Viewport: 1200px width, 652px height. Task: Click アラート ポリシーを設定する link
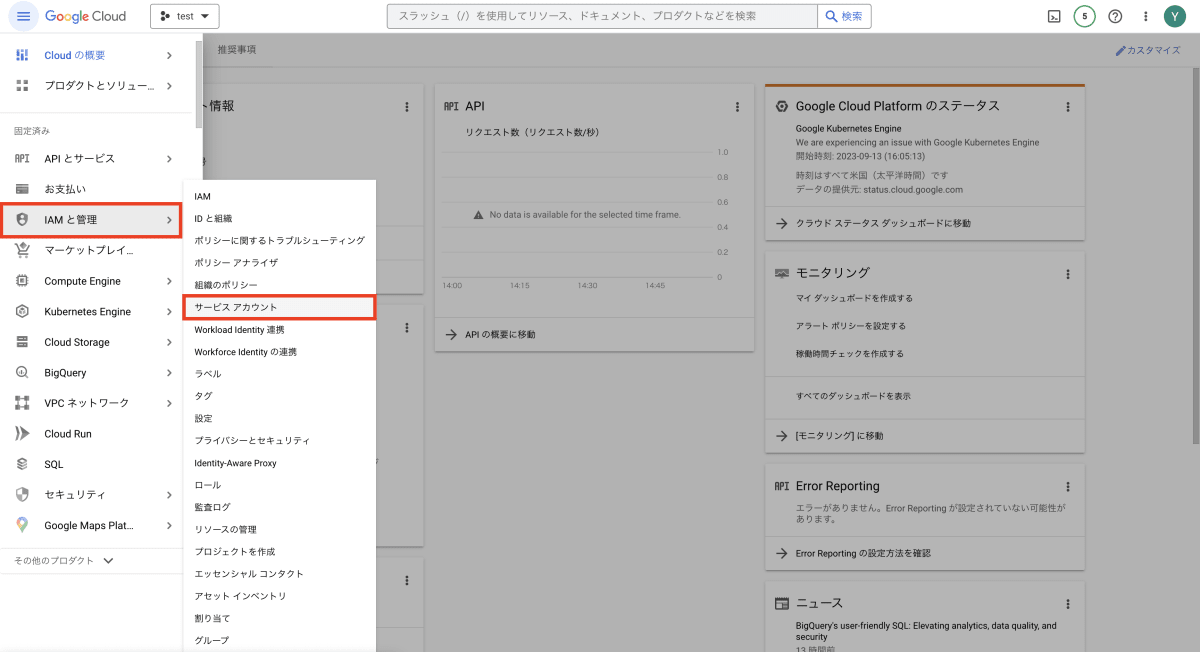click(x=851, y=326)
